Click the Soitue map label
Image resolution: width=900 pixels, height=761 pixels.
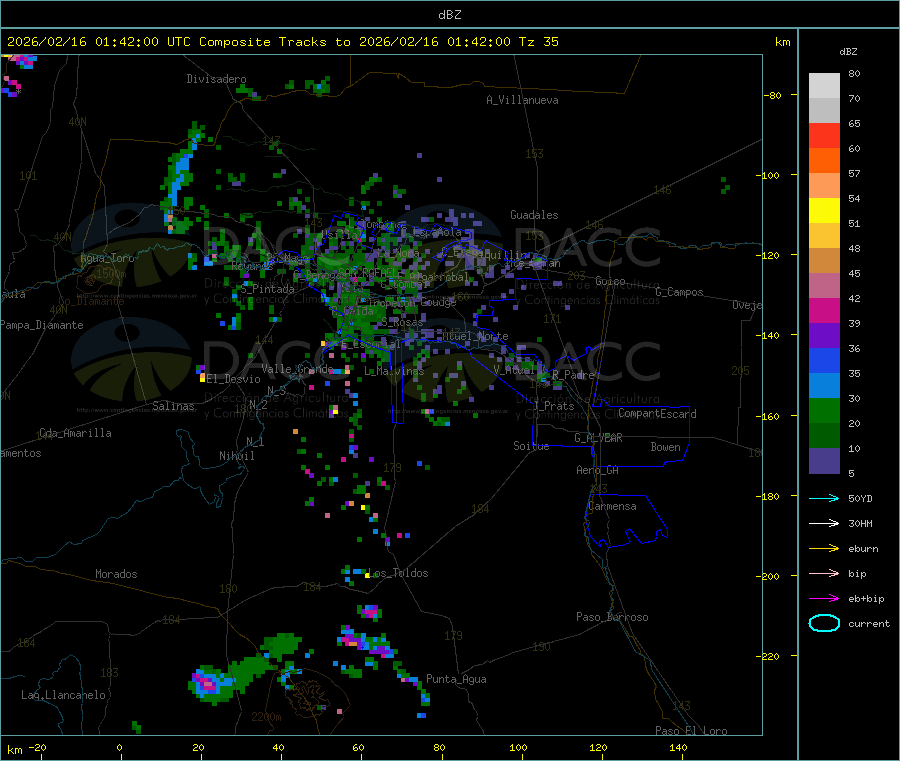pos(531,446)
